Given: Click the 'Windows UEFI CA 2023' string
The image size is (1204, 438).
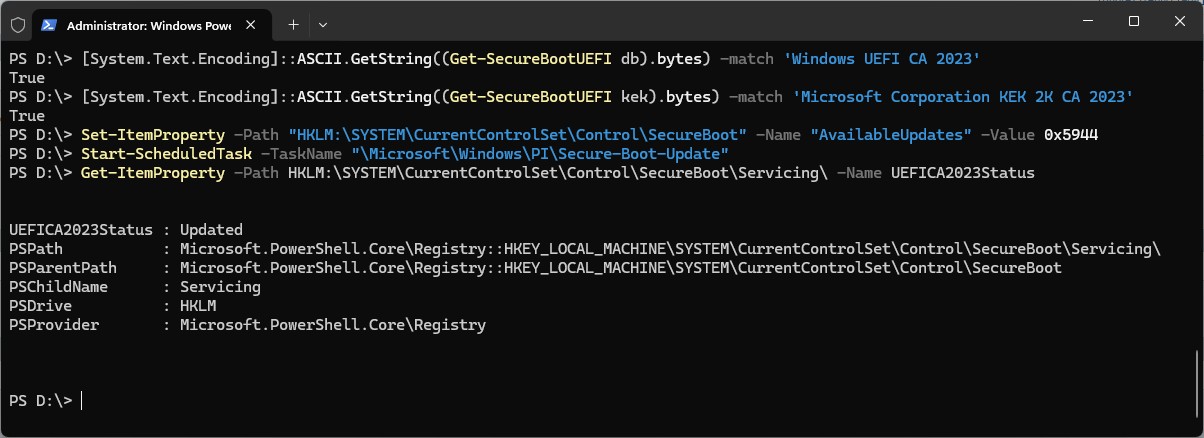Looking at the screenshot, I should [x=884, y=59].
